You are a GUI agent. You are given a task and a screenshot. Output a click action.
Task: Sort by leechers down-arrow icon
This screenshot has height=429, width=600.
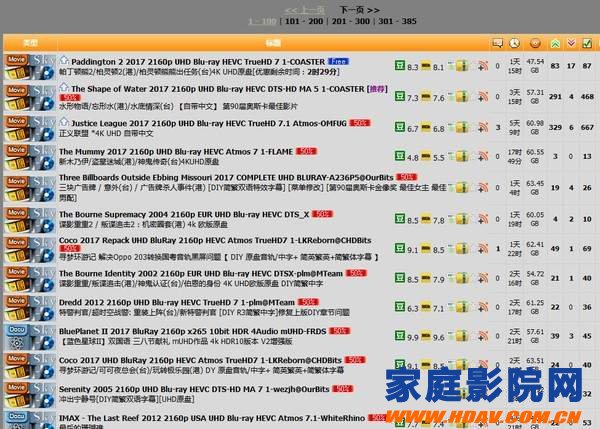(571, 43)
